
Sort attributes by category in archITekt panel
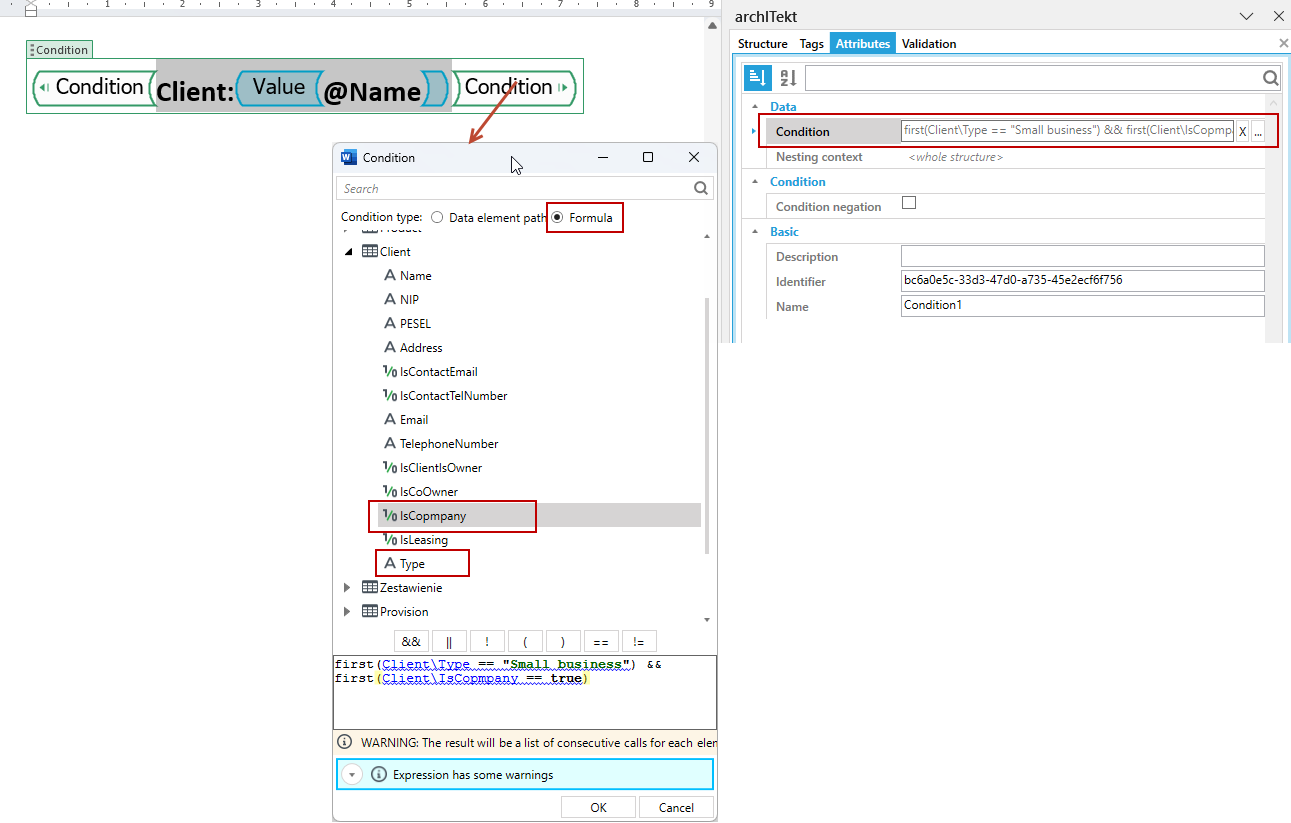point(757,78)
